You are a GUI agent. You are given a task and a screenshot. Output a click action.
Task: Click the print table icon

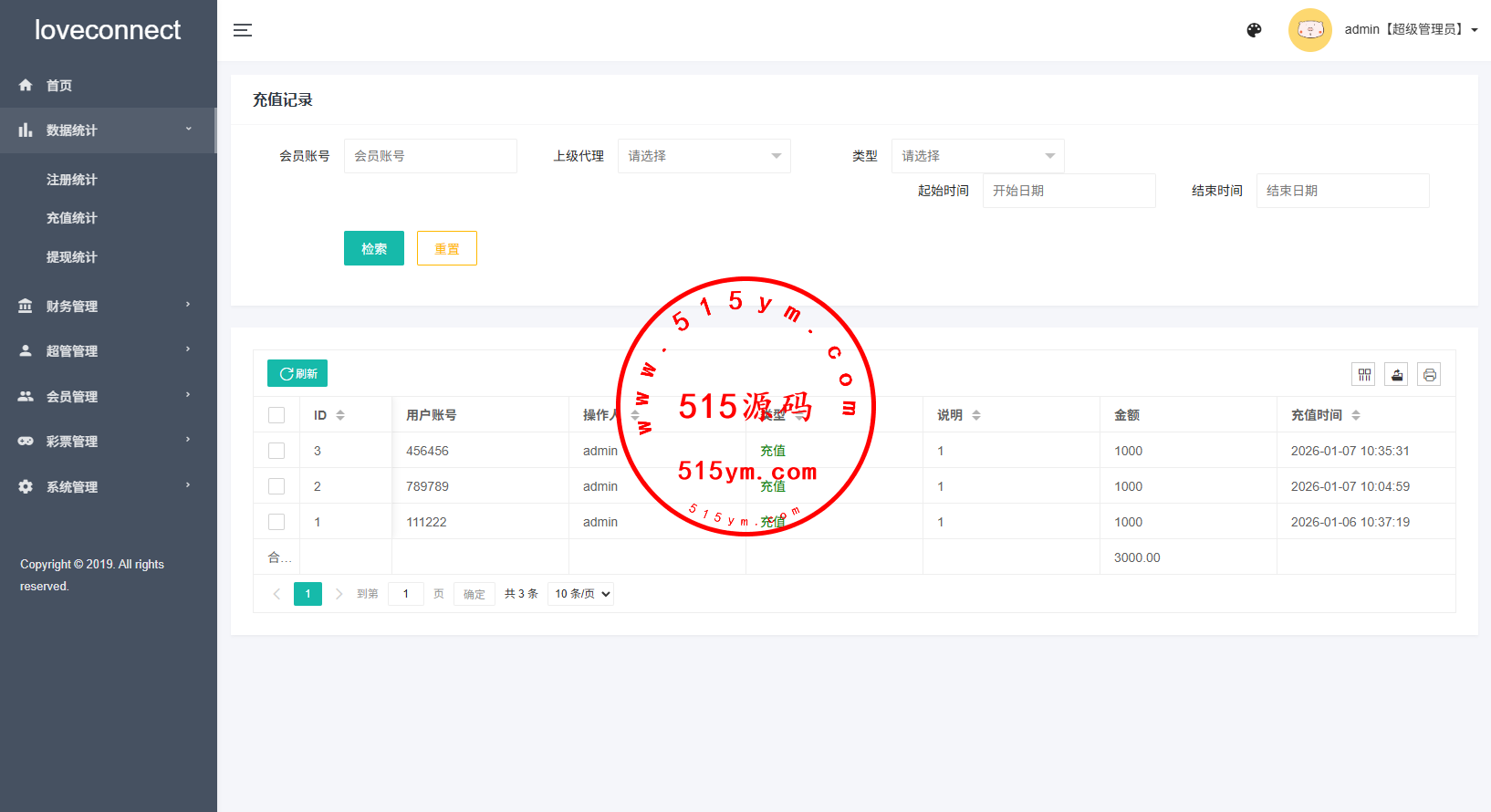click(1429, 374)
